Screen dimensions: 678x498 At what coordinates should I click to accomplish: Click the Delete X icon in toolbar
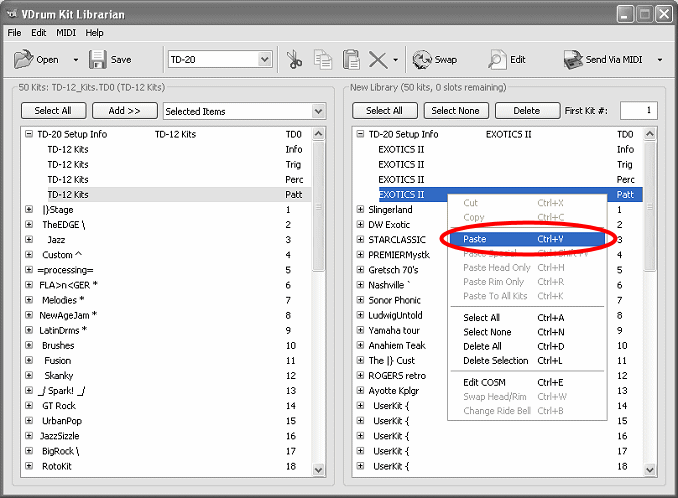click(x=377, y=60)
